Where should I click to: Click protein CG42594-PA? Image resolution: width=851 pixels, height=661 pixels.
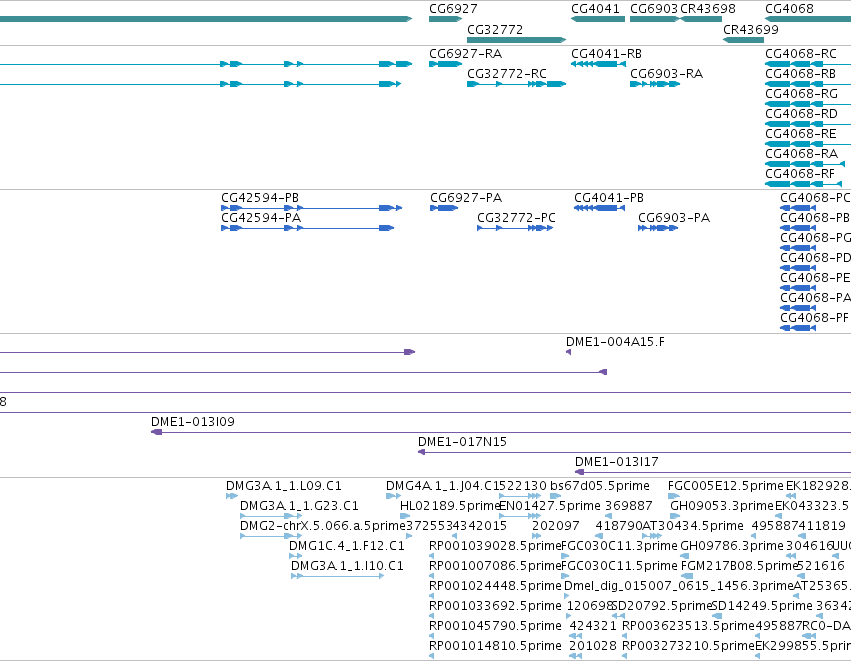pos(261,218)
